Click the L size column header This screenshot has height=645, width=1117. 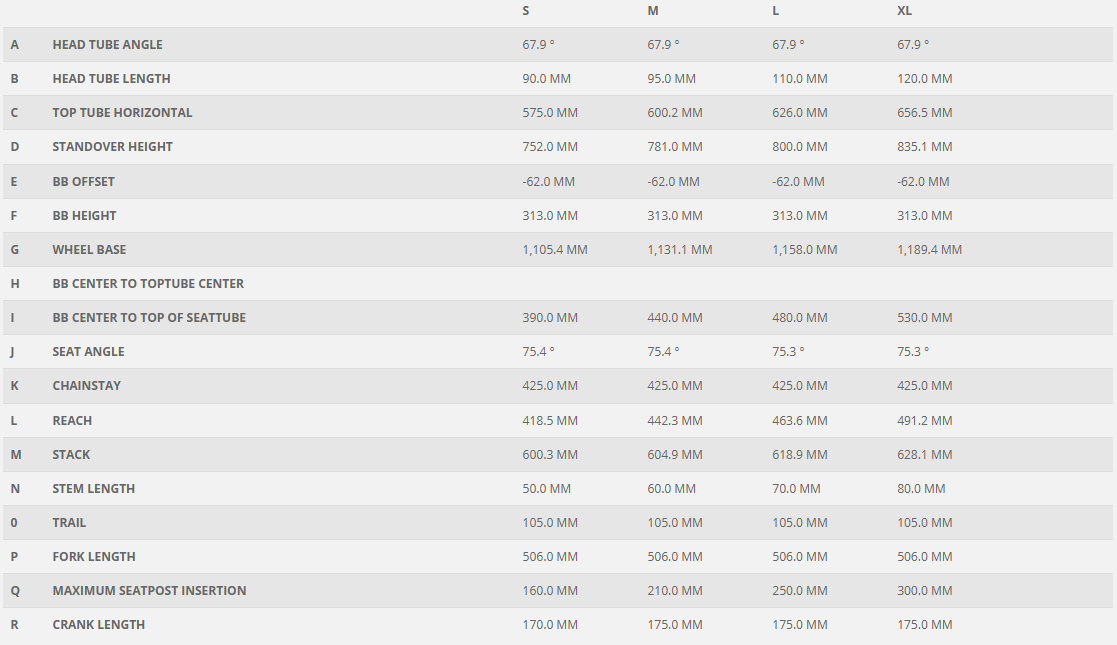(776, 11)
